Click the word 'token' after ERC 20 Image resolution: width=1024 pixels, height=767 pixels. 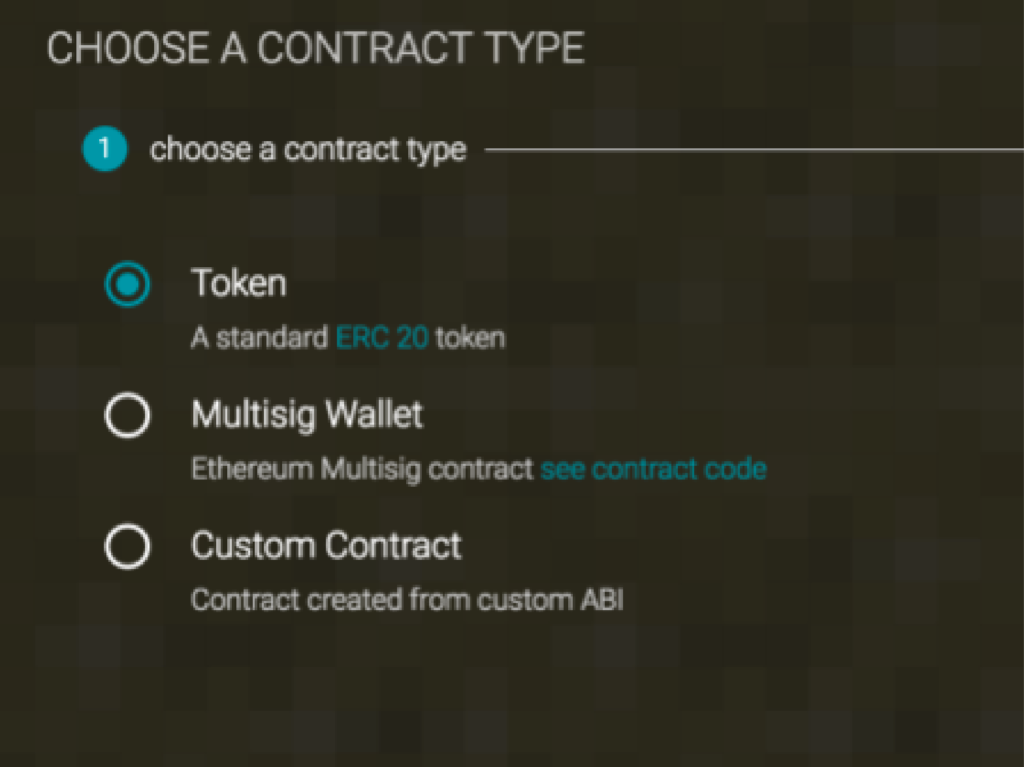[x=470, y=338]
